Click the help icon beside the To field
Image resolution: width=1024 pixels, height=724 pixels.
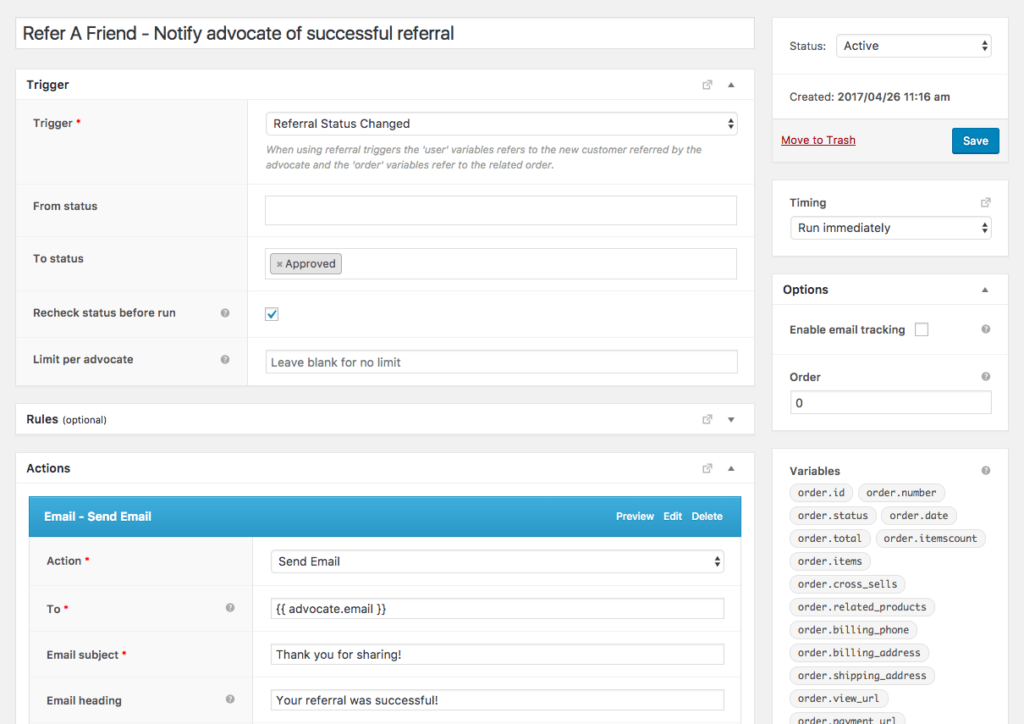(229, 608)
